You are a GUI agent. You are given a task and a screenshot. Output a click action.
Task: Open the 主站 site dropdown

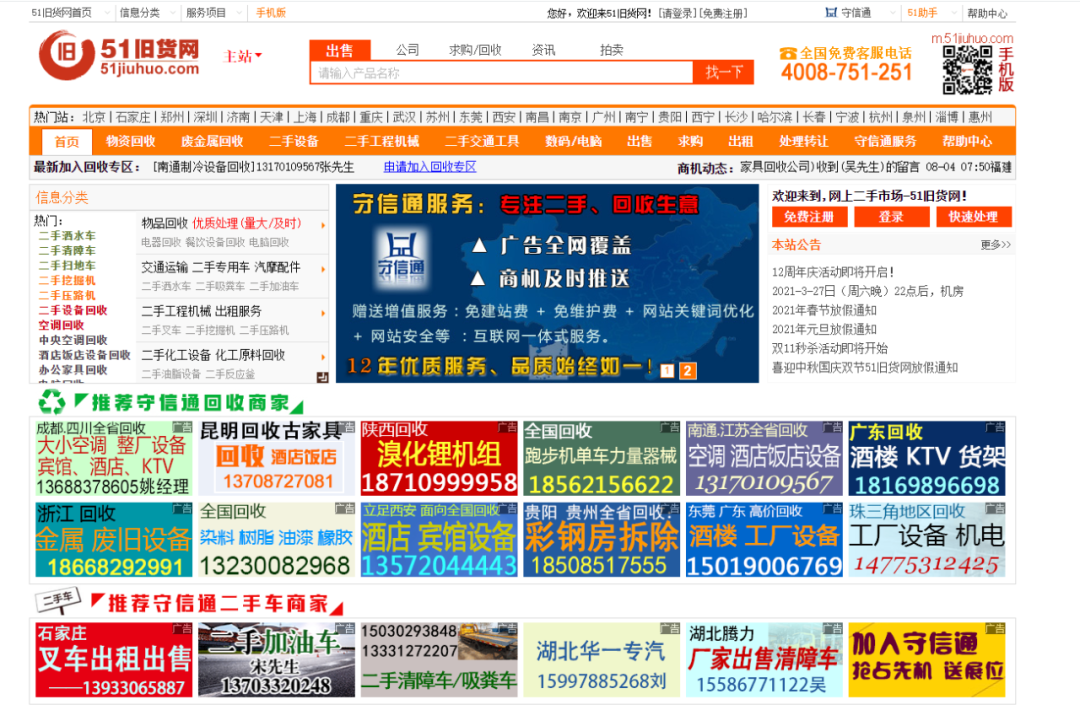pyautogui.click(x=242, y=56)
